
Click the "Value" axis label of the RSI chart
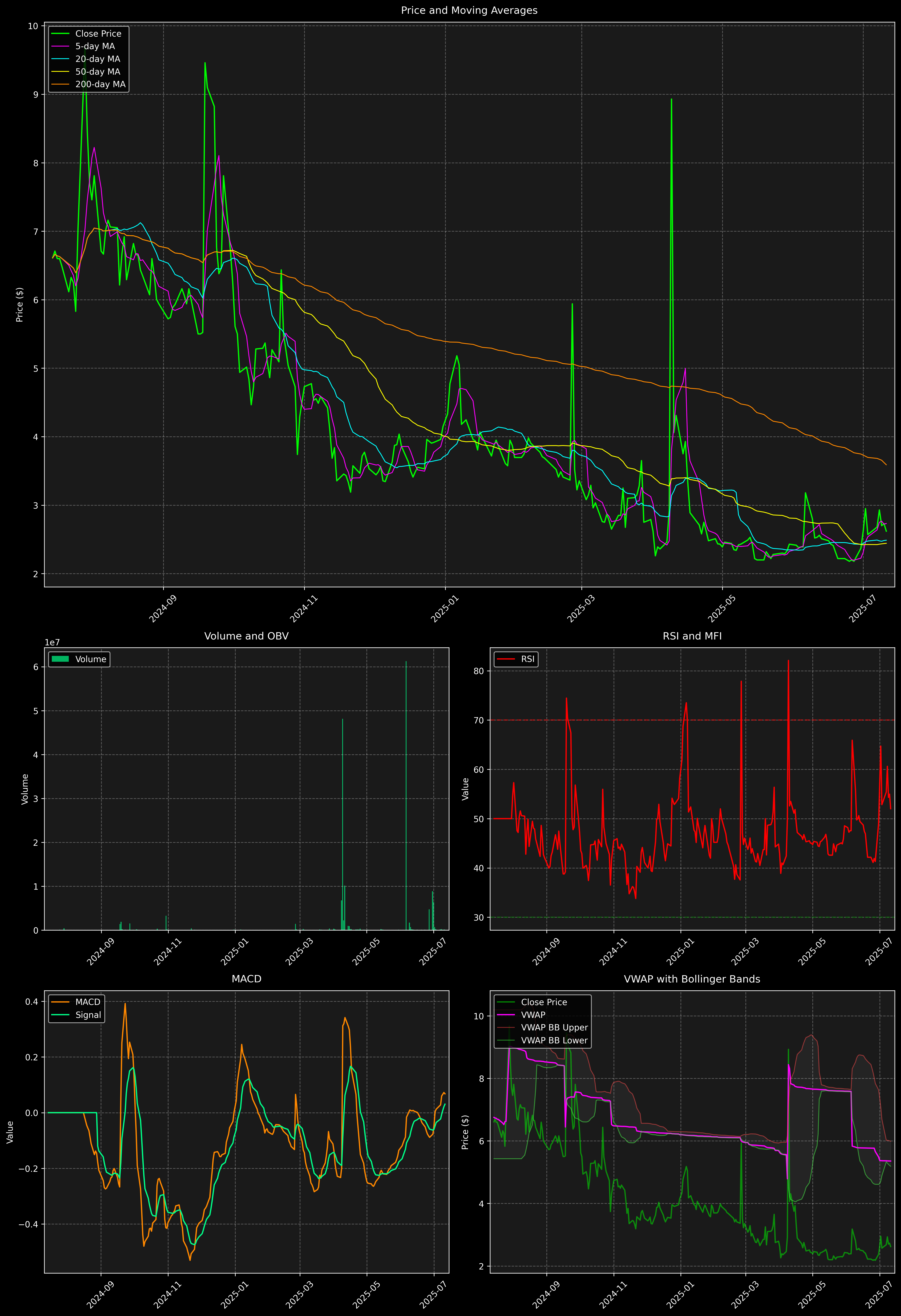point(466,789)
